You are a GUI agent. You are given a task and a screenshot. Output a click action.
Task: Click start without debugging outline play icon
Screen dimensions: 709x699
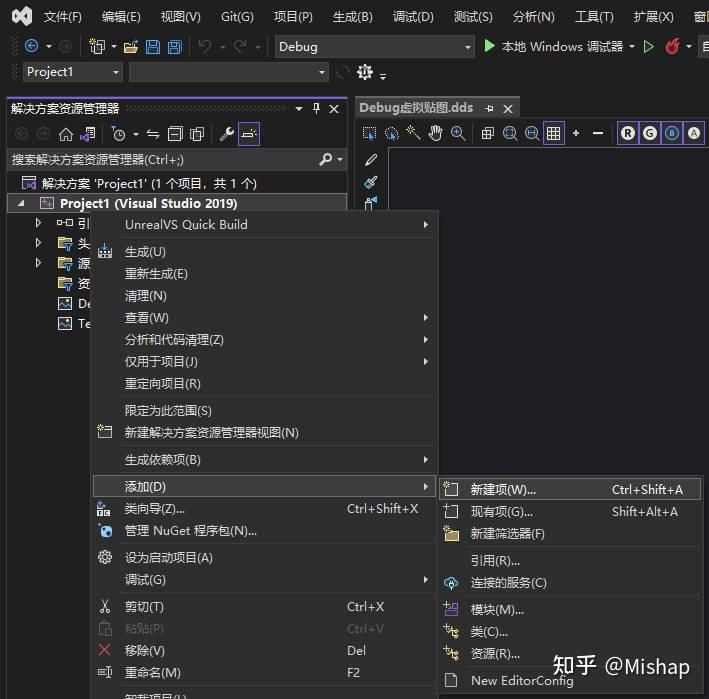tap(648, 46)
